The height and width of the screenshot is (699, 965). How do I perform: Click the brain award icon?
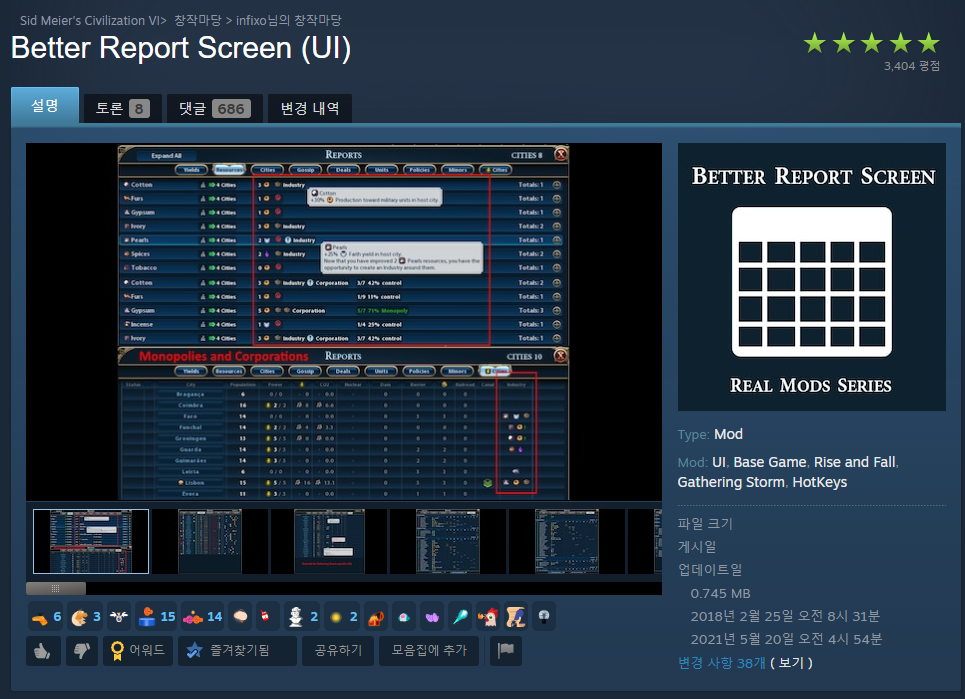coord(240,617)
